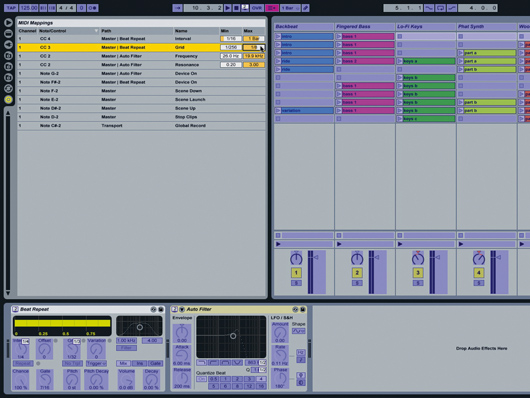Click the punch-out switch icon before 4.0.0
530x398 pixels.
(452, 8)
